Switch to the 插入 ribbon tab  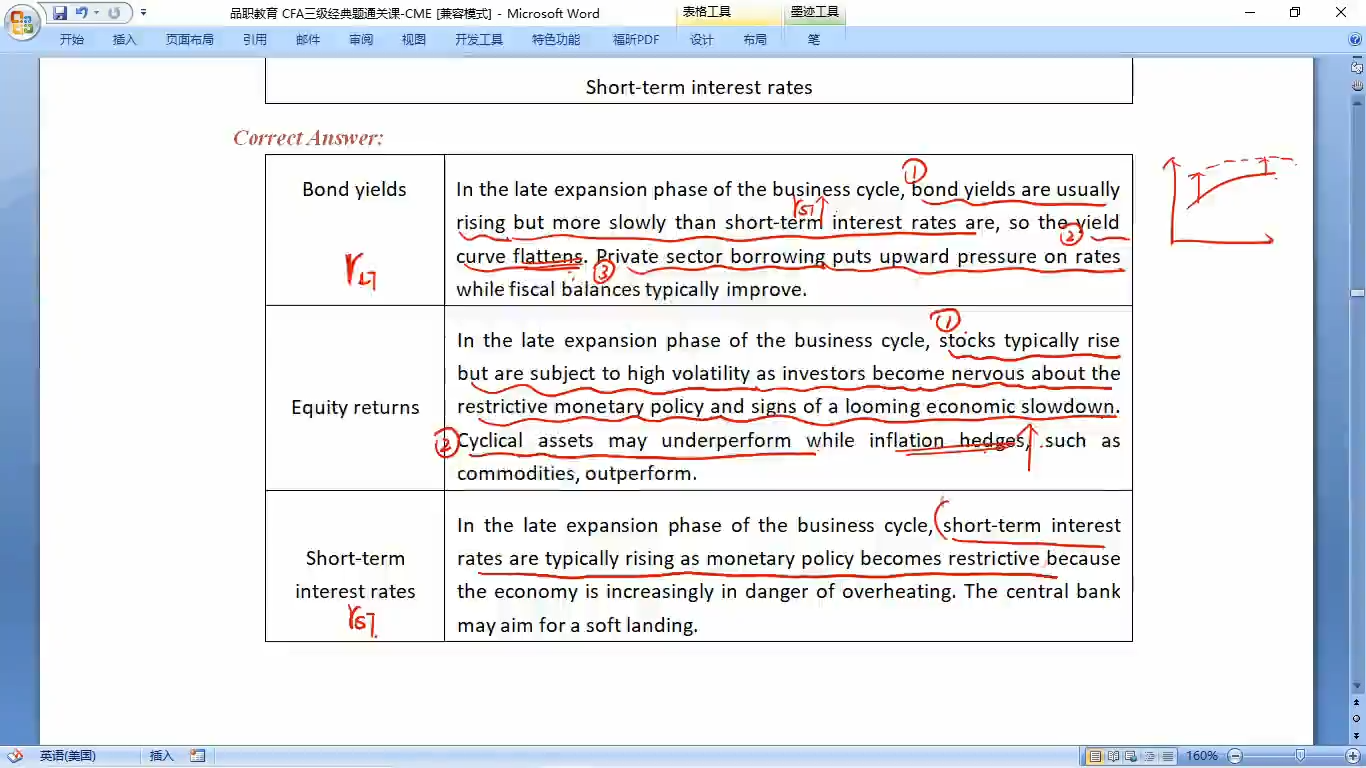[124, 40]
